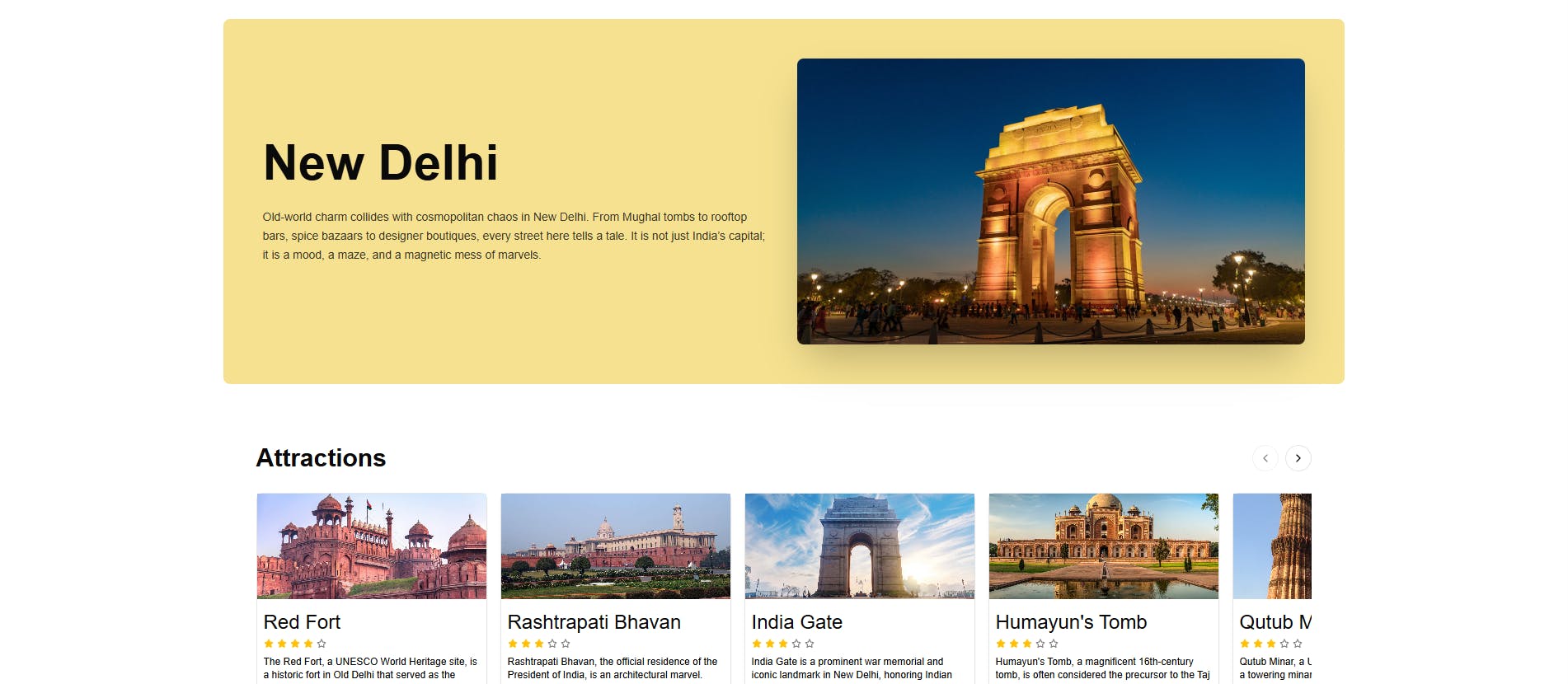This screenshot has width=1568, height=684.
Task: Open the Humayun's Tomb photo
Action: pos(1104,546)
